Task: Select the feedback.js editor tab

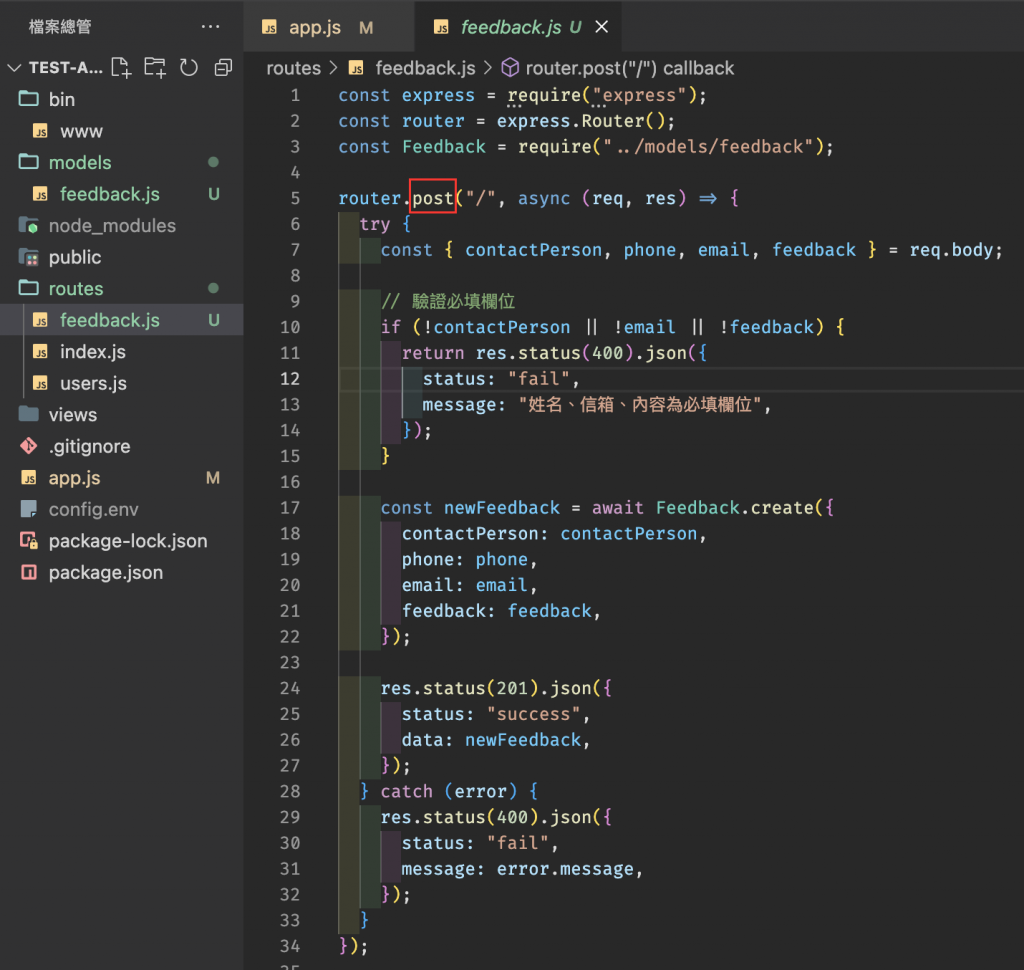Action: (510, 27)
